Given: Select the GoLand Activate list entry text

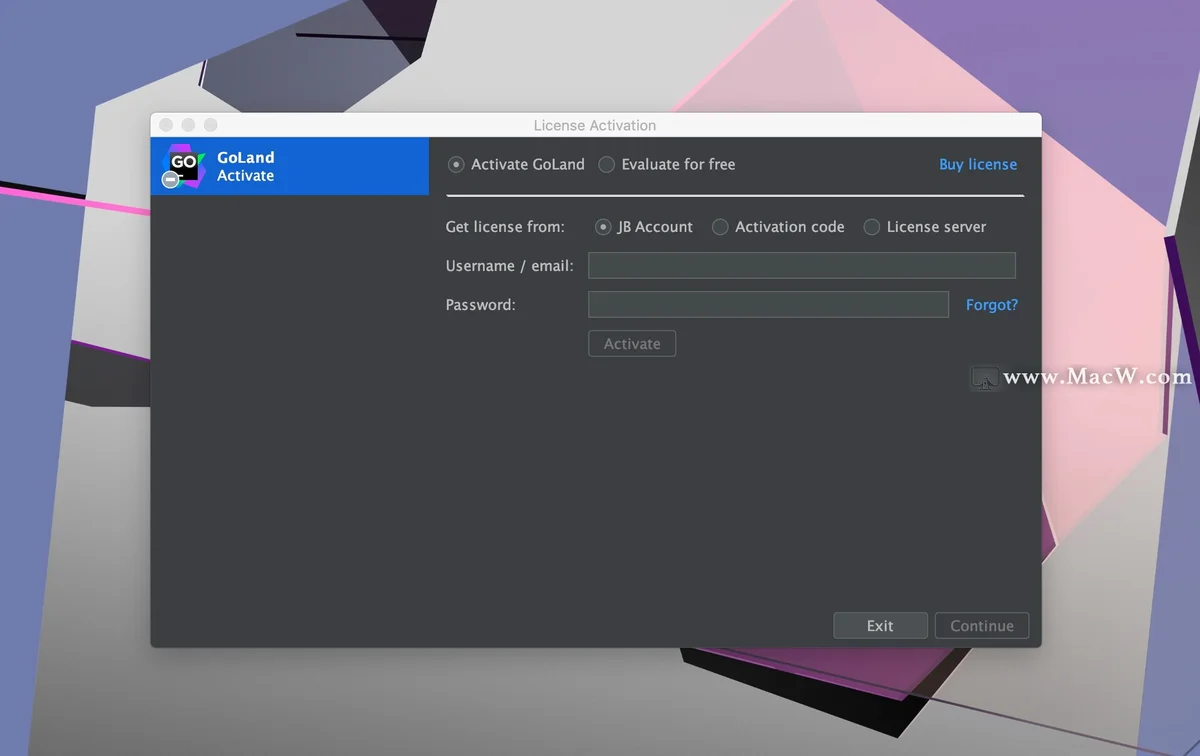Looking at the screenshot, I should 246,166.
